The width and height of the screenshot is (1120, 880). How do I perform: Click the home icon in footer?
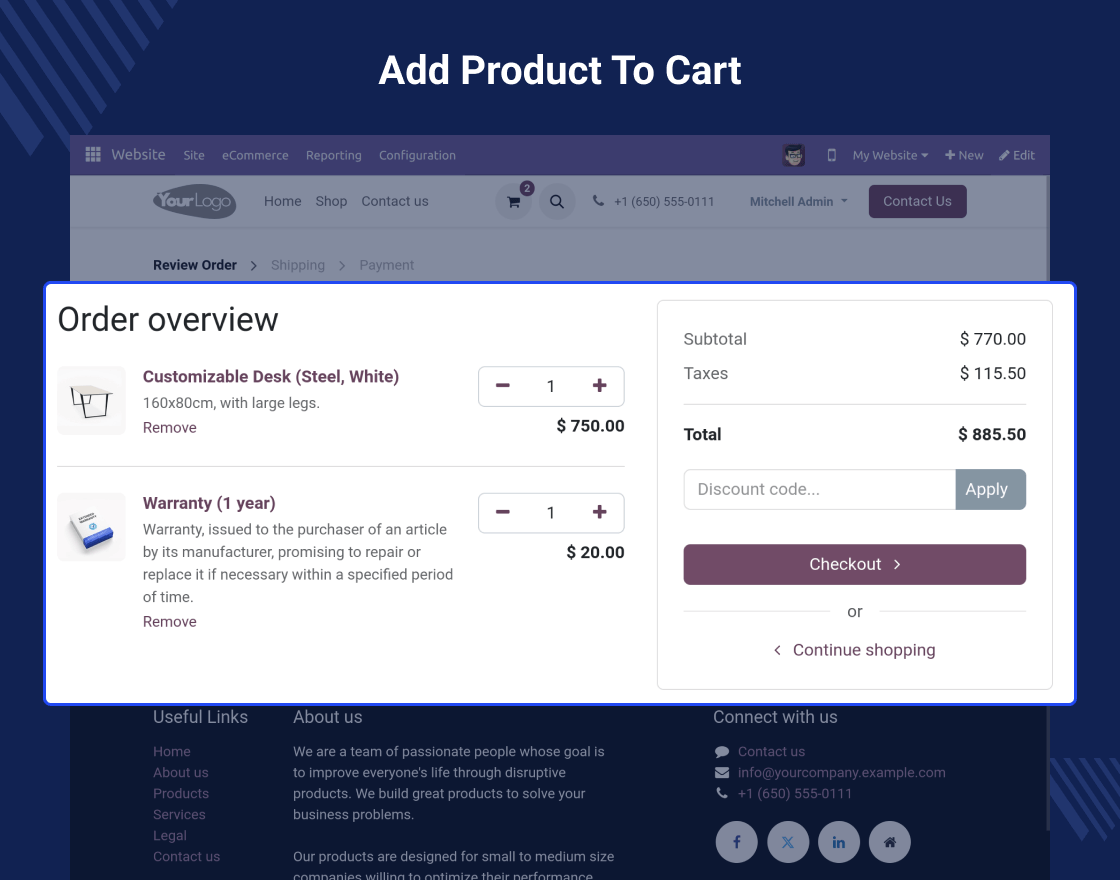[890, 842]
